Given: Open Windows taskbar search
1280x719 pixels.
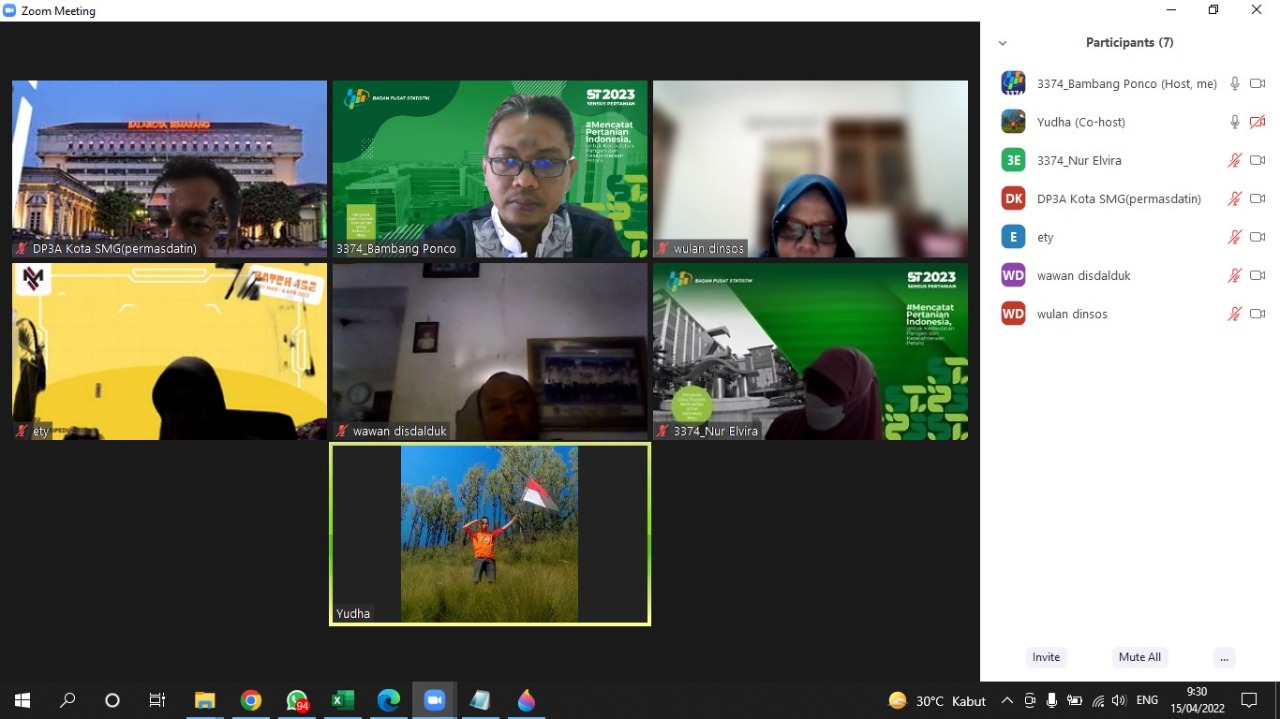Looking at the screenshot, I should [x=67, y=701].
